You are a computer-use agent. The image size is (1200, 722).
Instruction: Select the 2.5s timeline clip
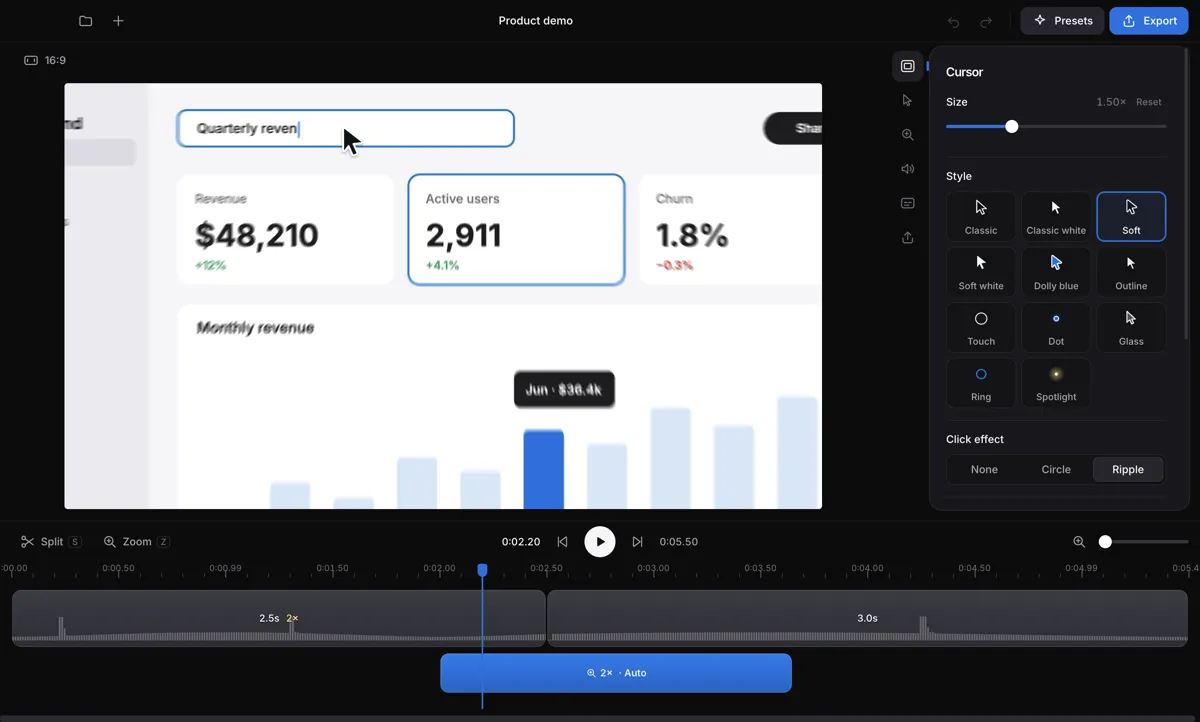tap(279, 618)
